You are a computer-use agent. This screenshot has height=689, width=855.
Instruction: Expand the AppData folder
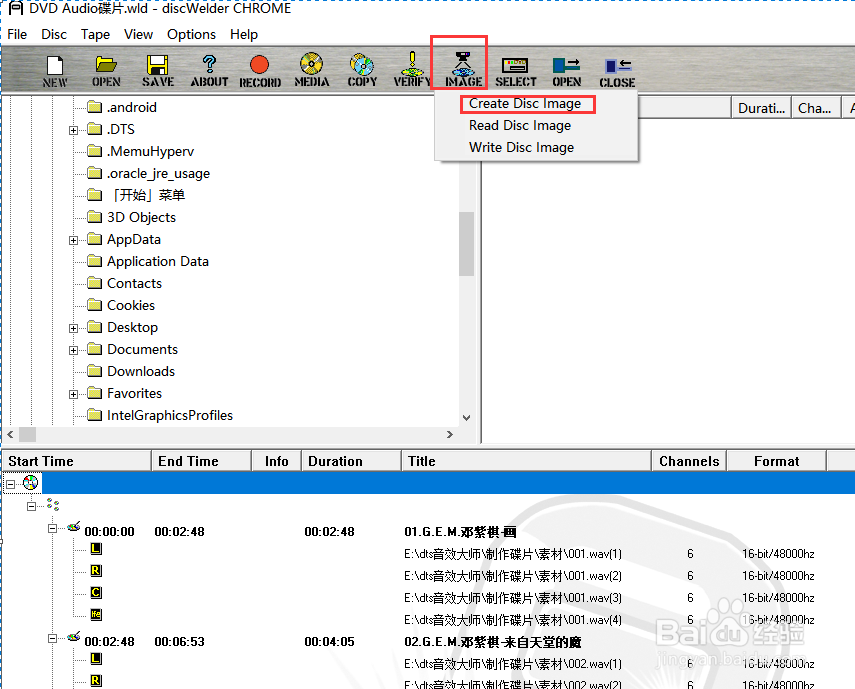pos(73,240)
